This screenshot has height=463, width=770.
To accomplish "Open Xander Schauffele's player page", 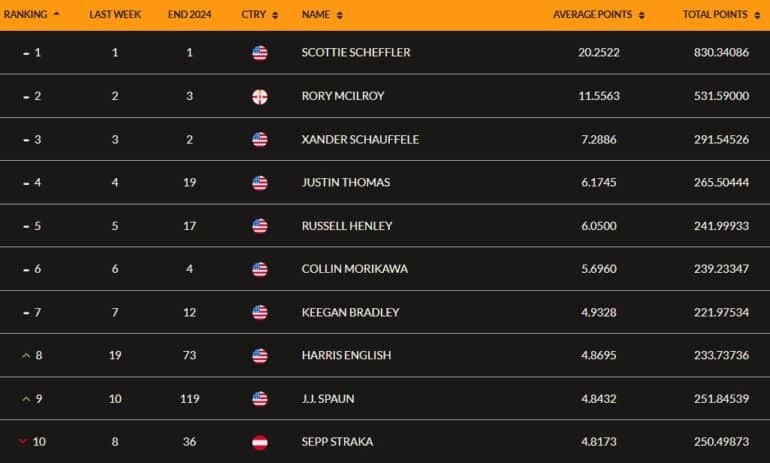I will tap(360, 139).
